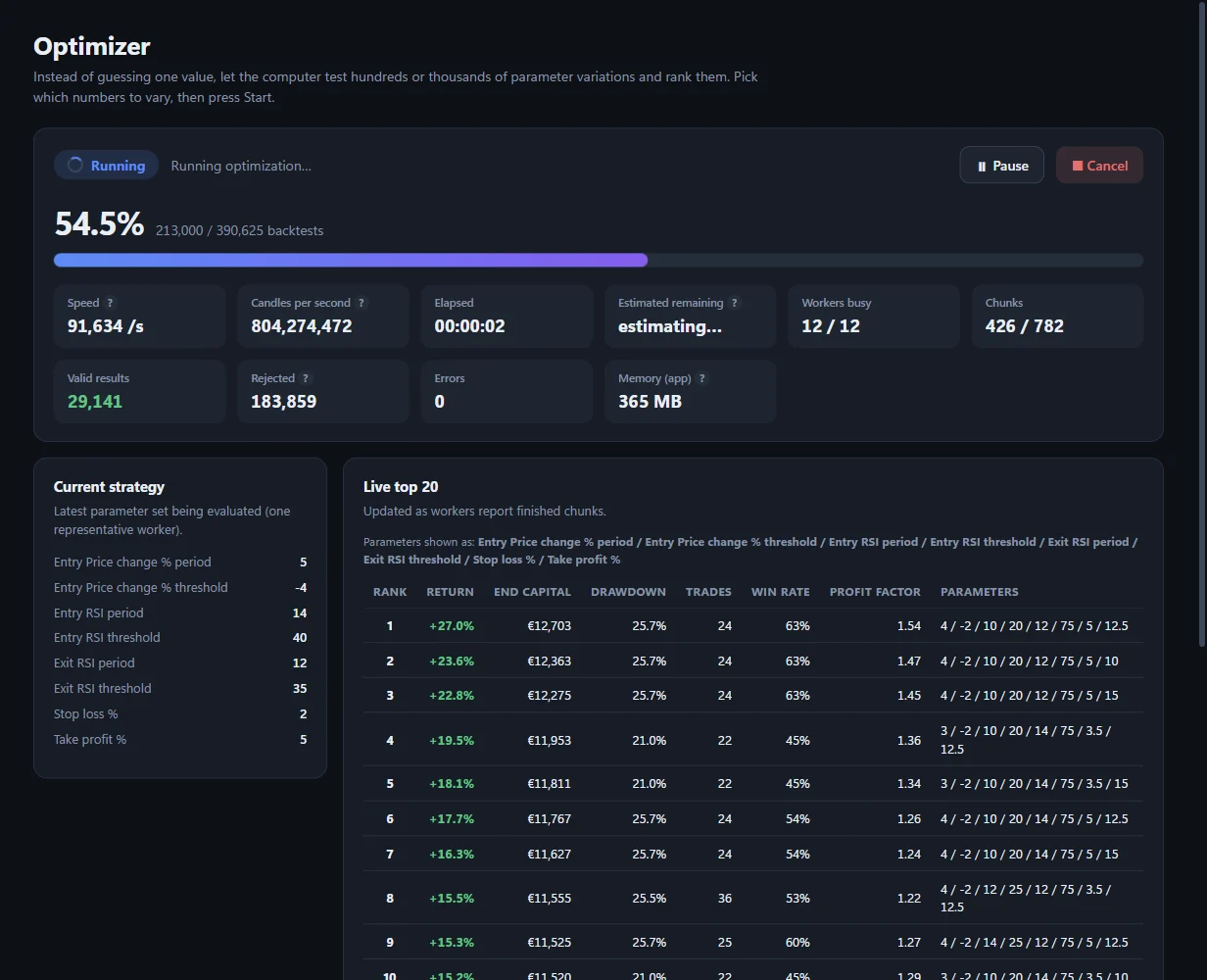This screenshot has height=980, width=1207.
Task: Click the 91,634 /s speed value
Action: (x=106, y=326)
